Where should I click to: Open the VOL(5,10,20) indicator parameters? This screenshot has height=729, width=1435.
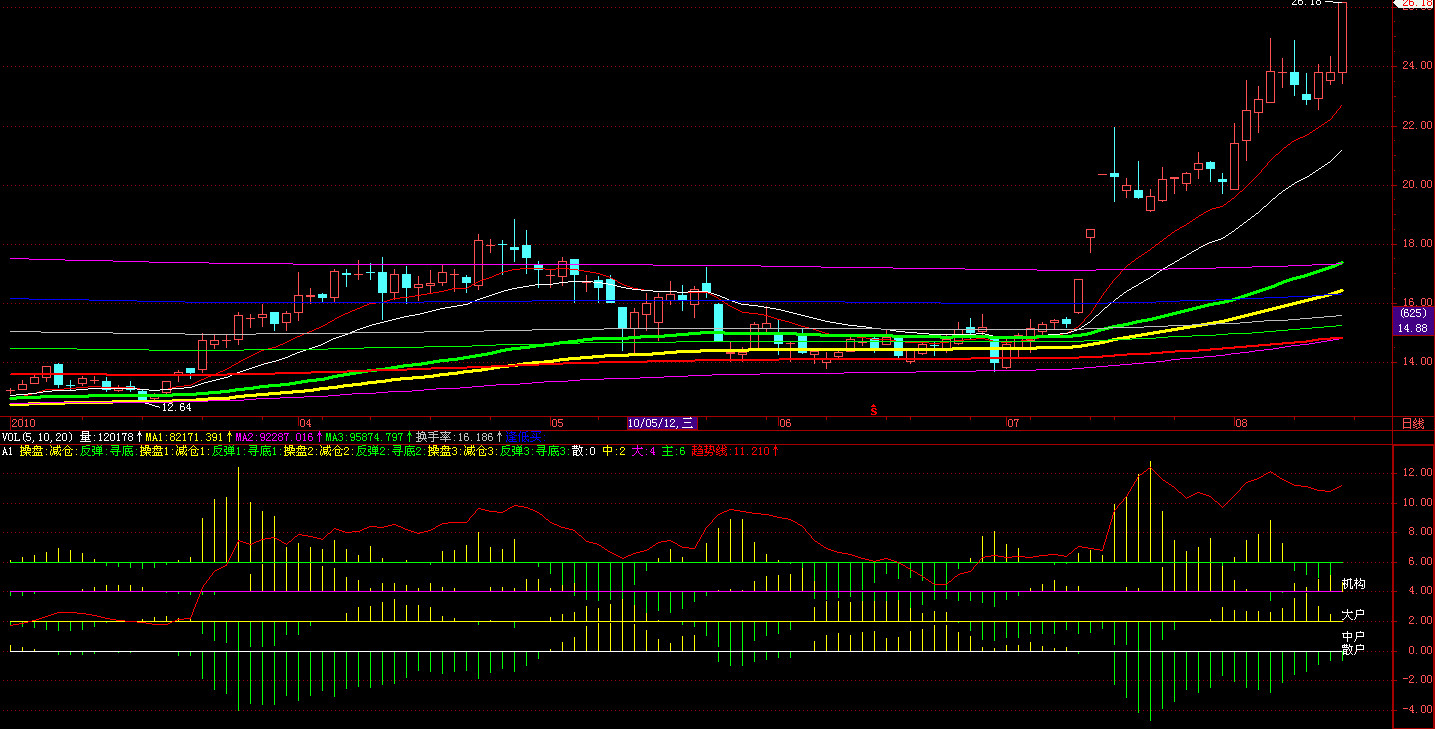point(37,437)
